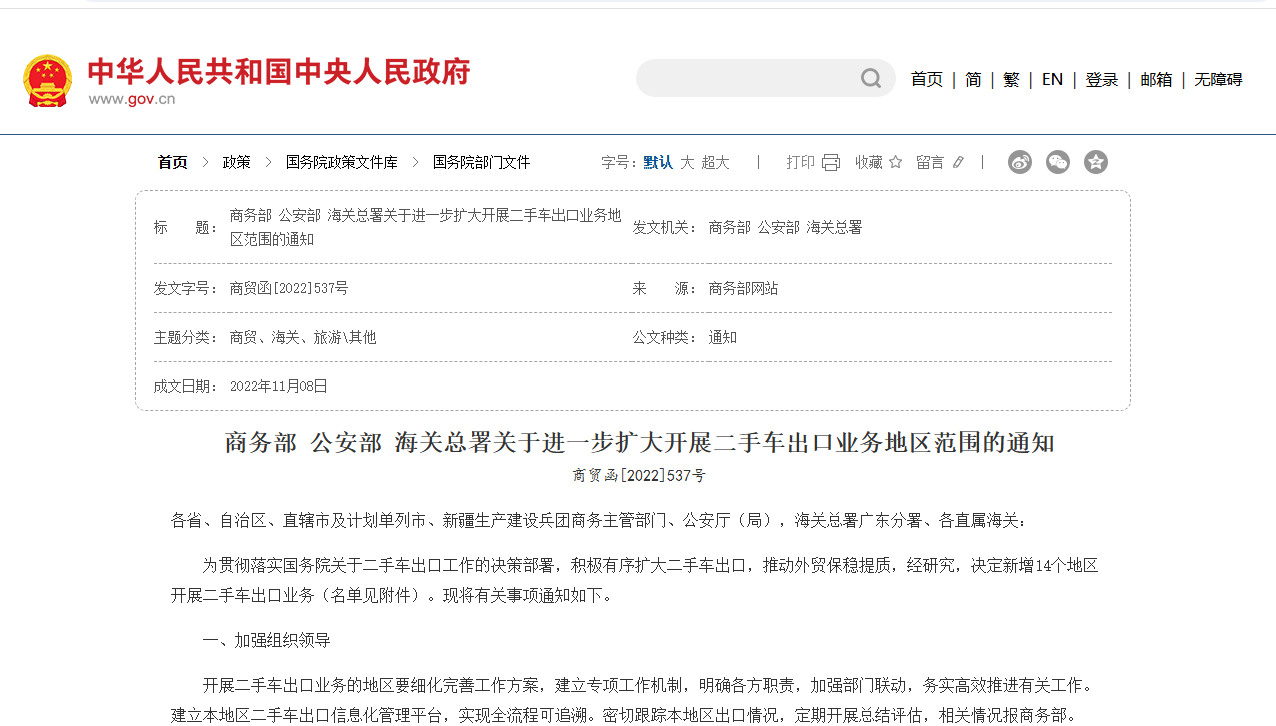Click document type value 通知
The image size is (1276, 726).
coord(722,337)
